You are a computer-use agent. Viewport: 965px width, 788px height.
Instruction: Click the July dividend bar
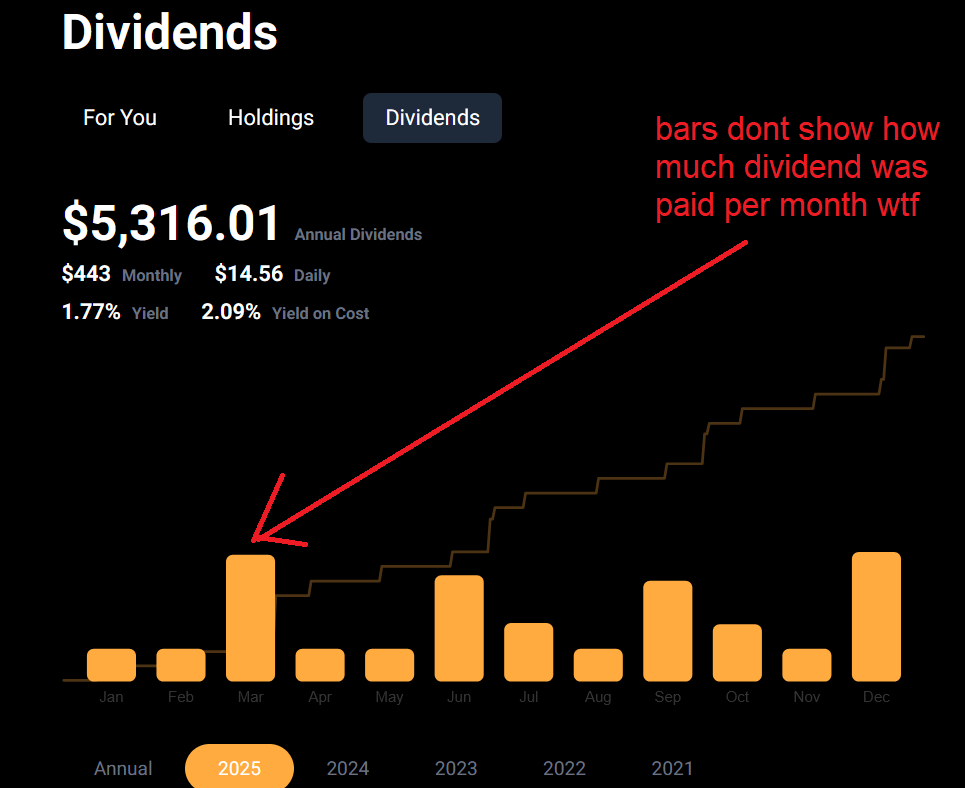pos(529,652)
